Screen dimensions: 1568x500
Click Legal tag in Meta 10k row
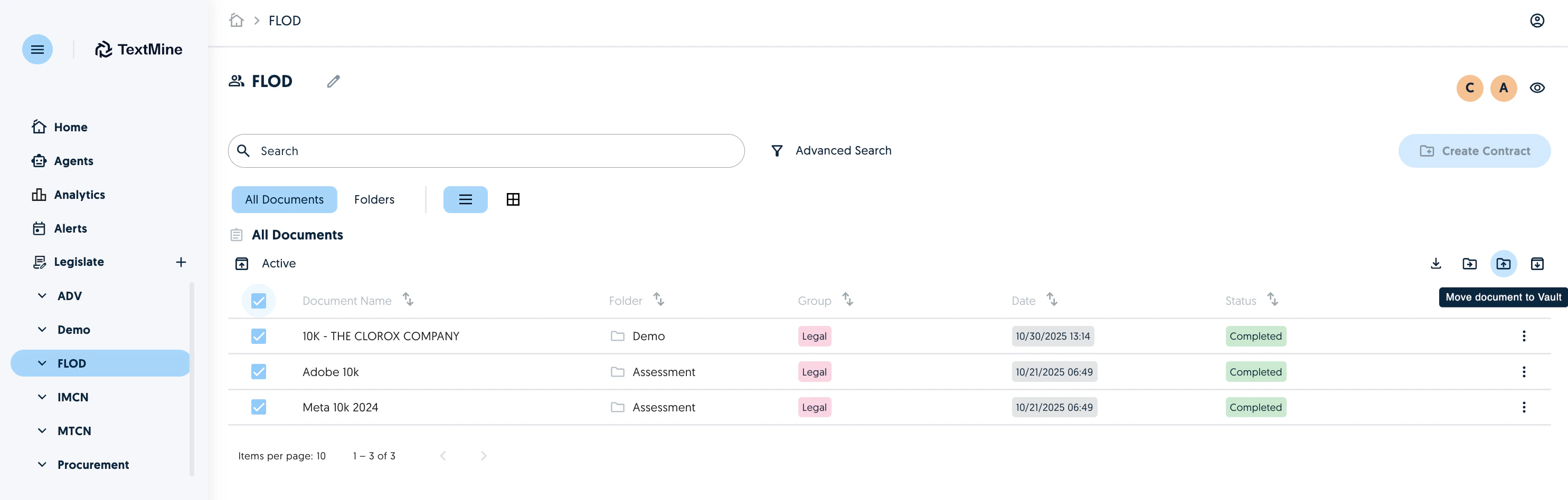(x=814, y=407)
